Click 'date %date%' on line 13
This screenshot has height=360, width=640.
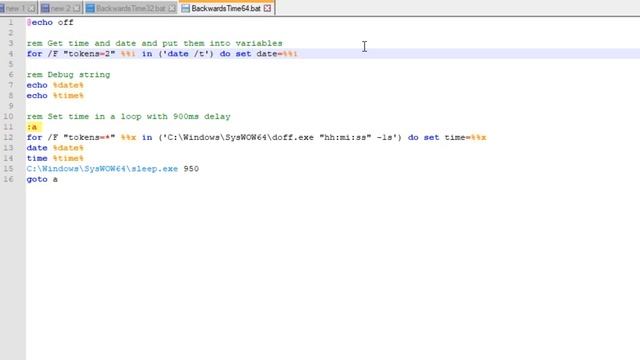point(55,148)
